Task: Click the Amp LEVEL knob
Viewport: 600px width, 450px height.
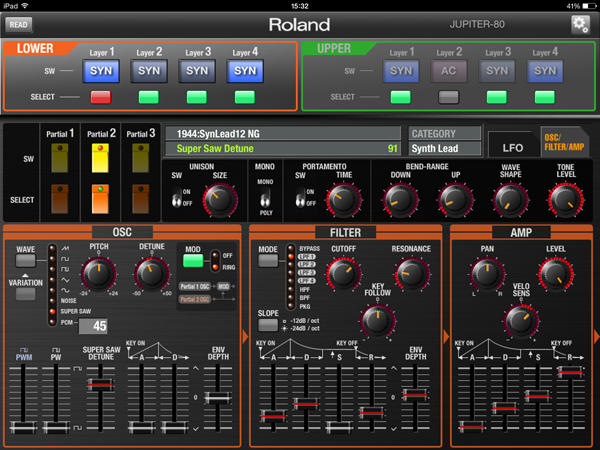Action: [556, 274]
